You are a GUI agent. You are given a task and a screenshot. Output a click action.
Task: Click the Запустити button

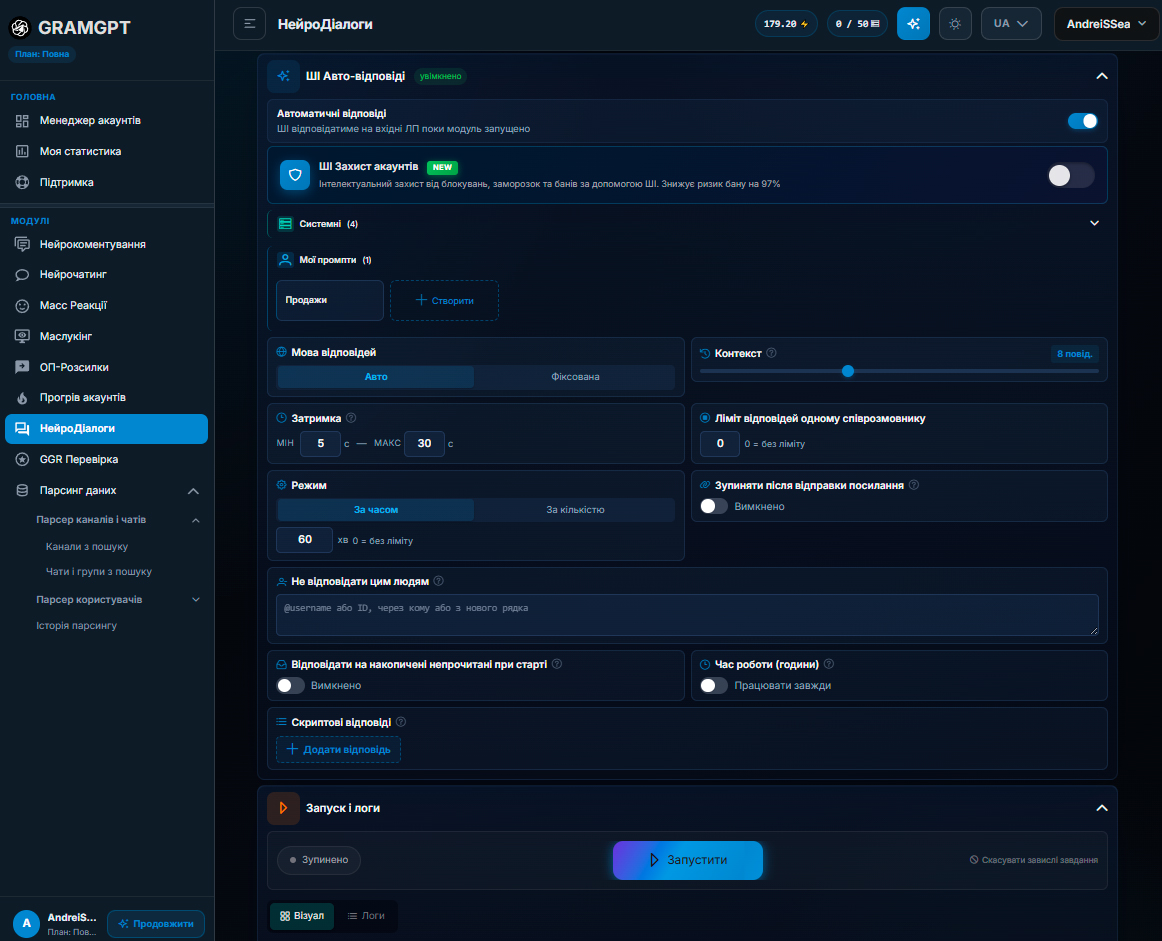(688, 860)
